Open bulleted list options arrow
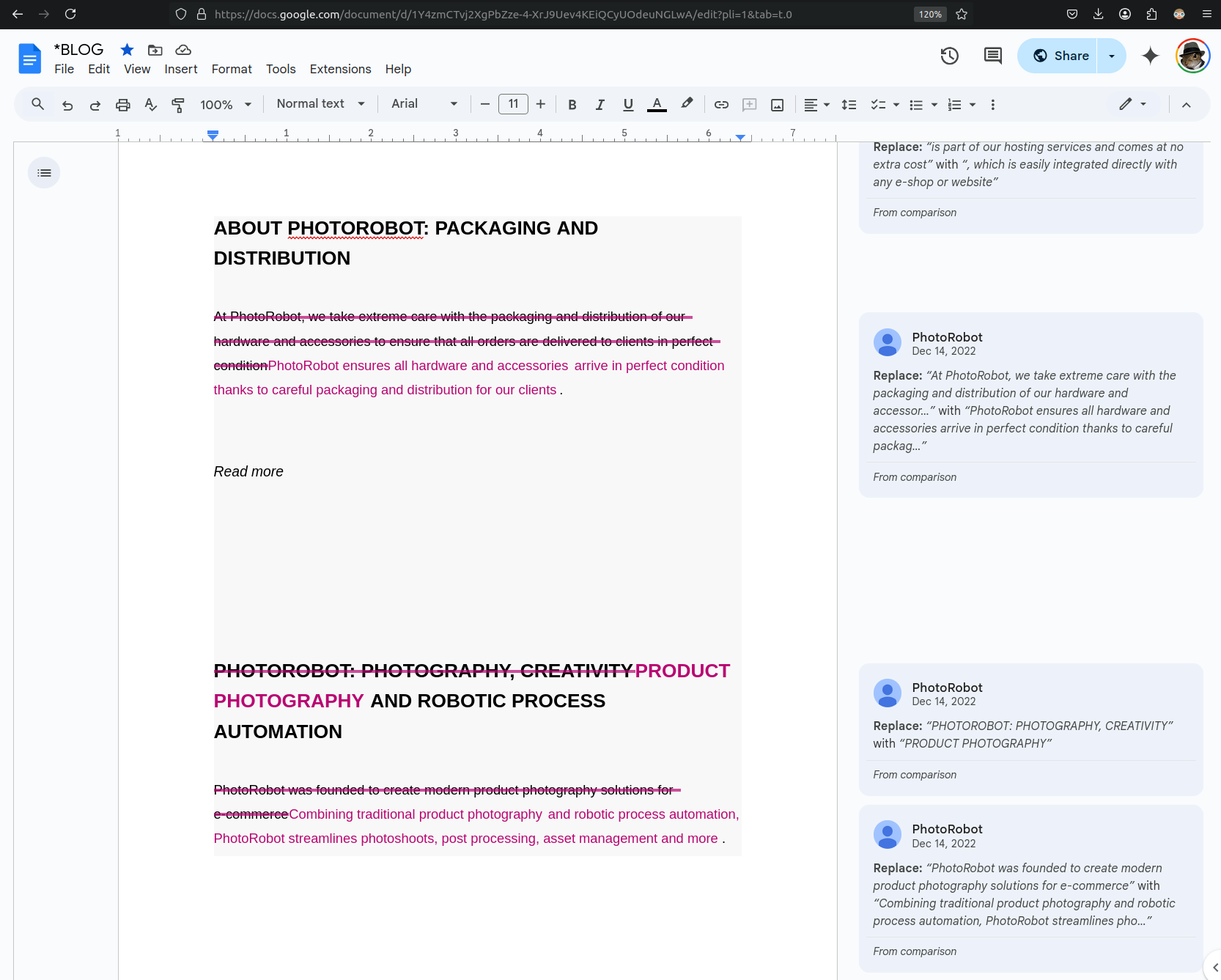The height and width of the screenshot is (980, 1221). click(934, 105)
